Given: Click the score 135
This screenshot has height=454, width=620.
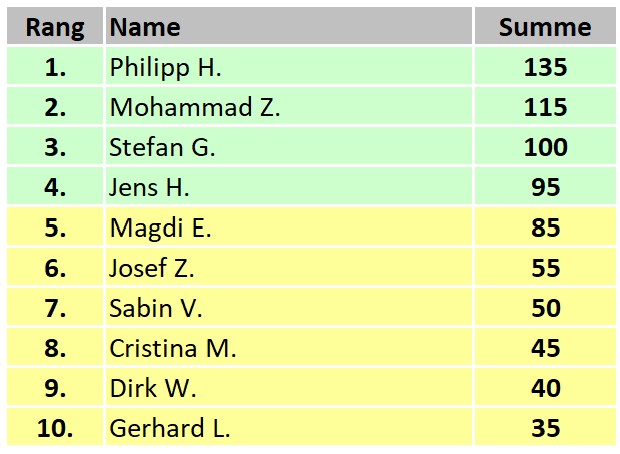Looking at the screenshot, I should coord(546,67).
